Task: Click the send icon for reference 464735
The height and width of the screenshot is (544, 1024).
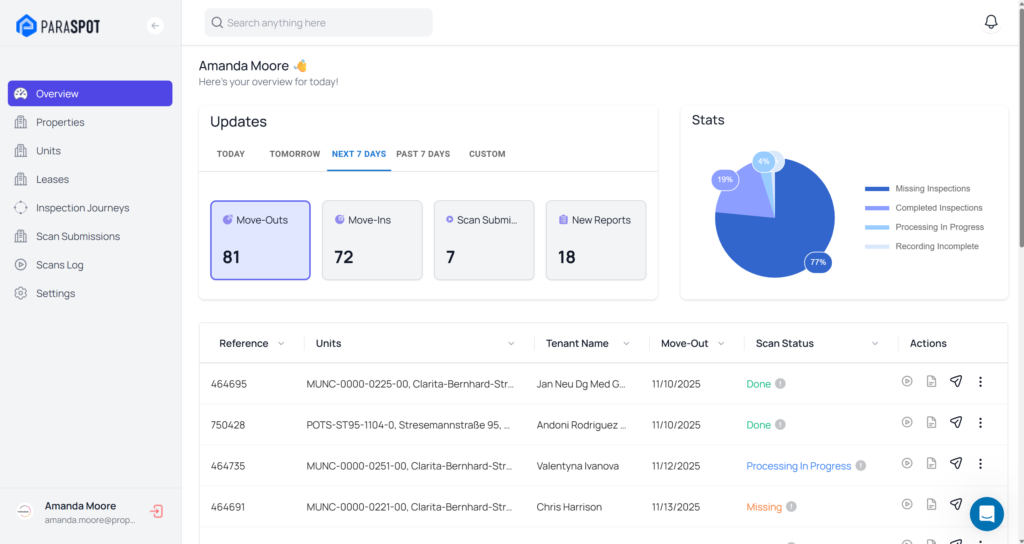Action: click(956, 464)
